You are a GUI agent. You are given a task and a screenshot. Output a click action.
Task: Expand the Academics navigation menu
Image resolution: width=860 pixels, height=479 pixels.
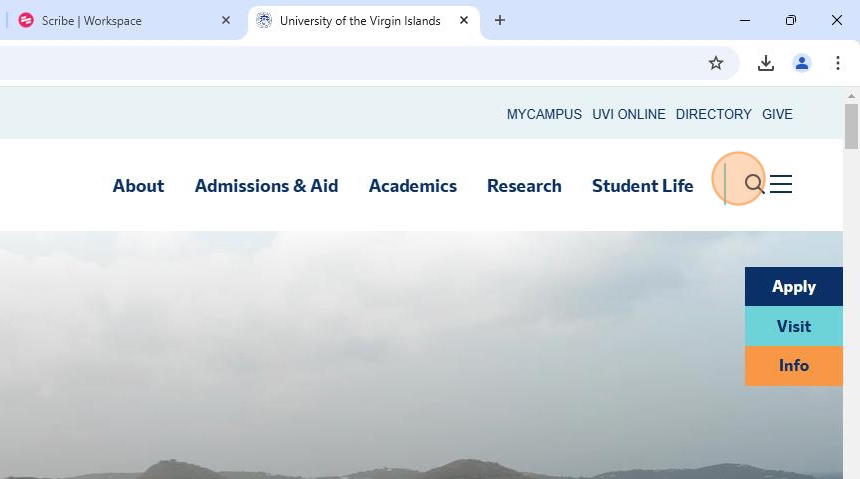coord(412,186)
